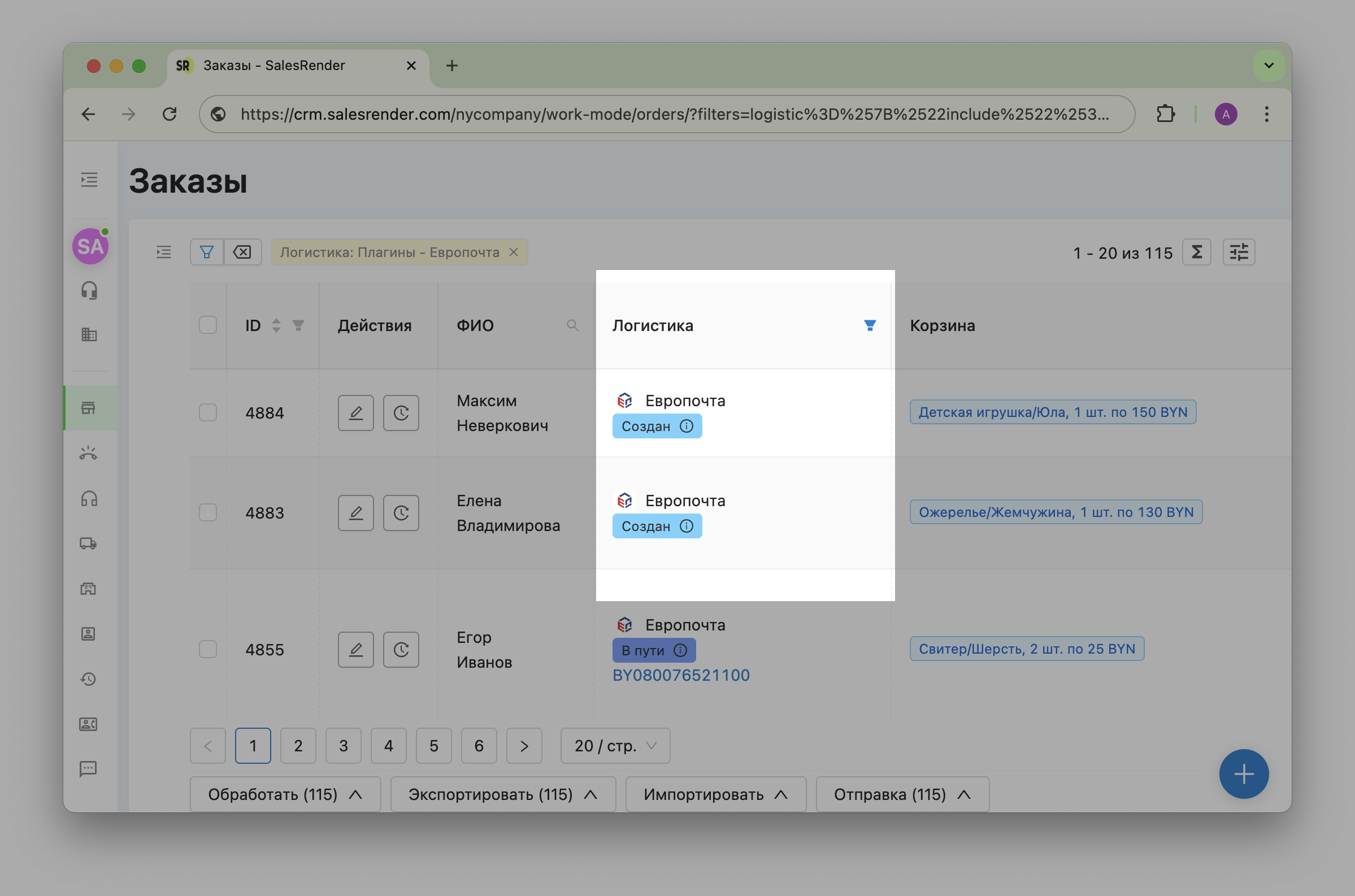Click the clear filters icon
1355x896 pixels.
pos(242,252)
